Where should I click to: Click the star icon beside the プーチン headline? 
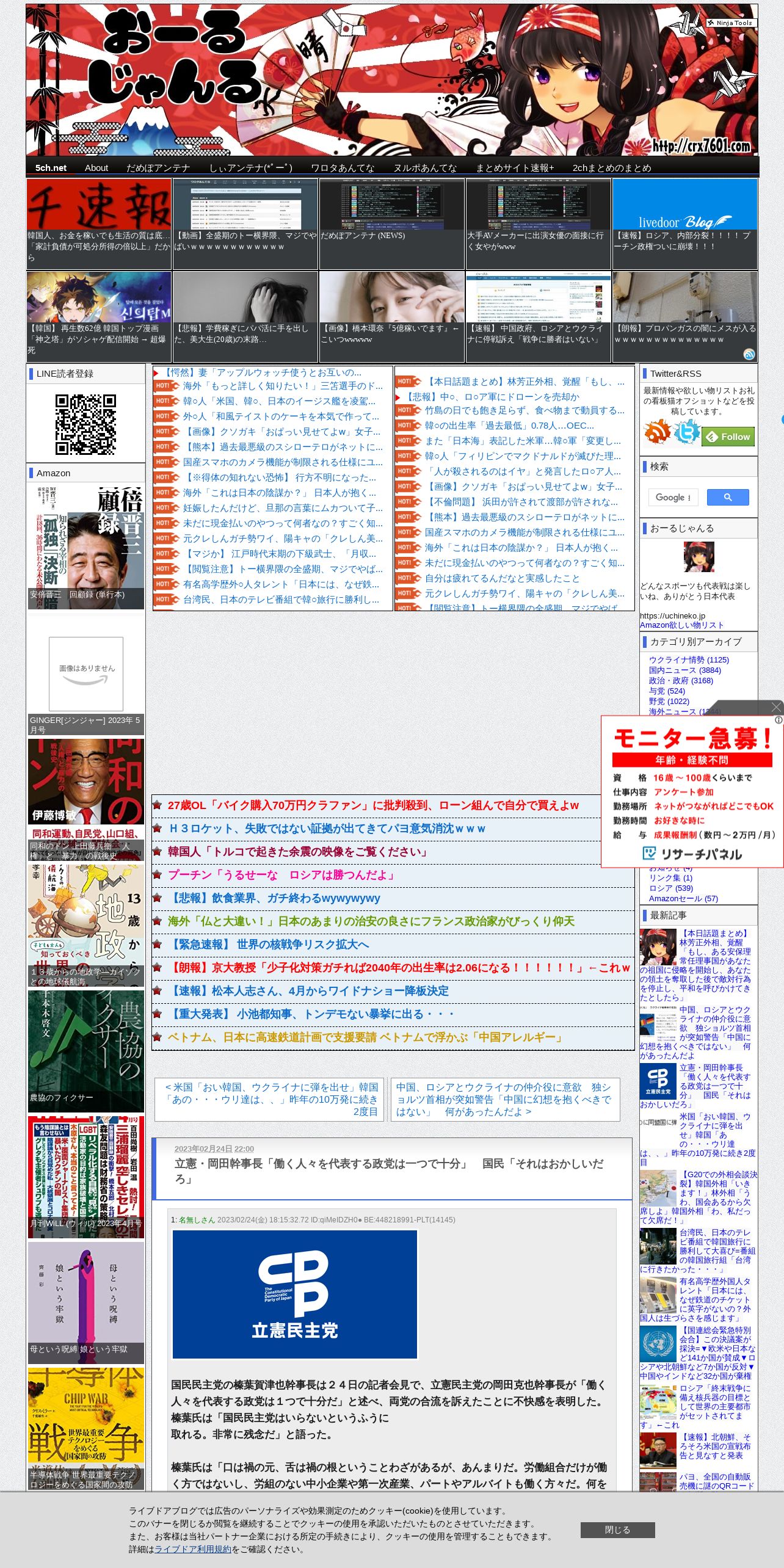click(x=158, y=874)
